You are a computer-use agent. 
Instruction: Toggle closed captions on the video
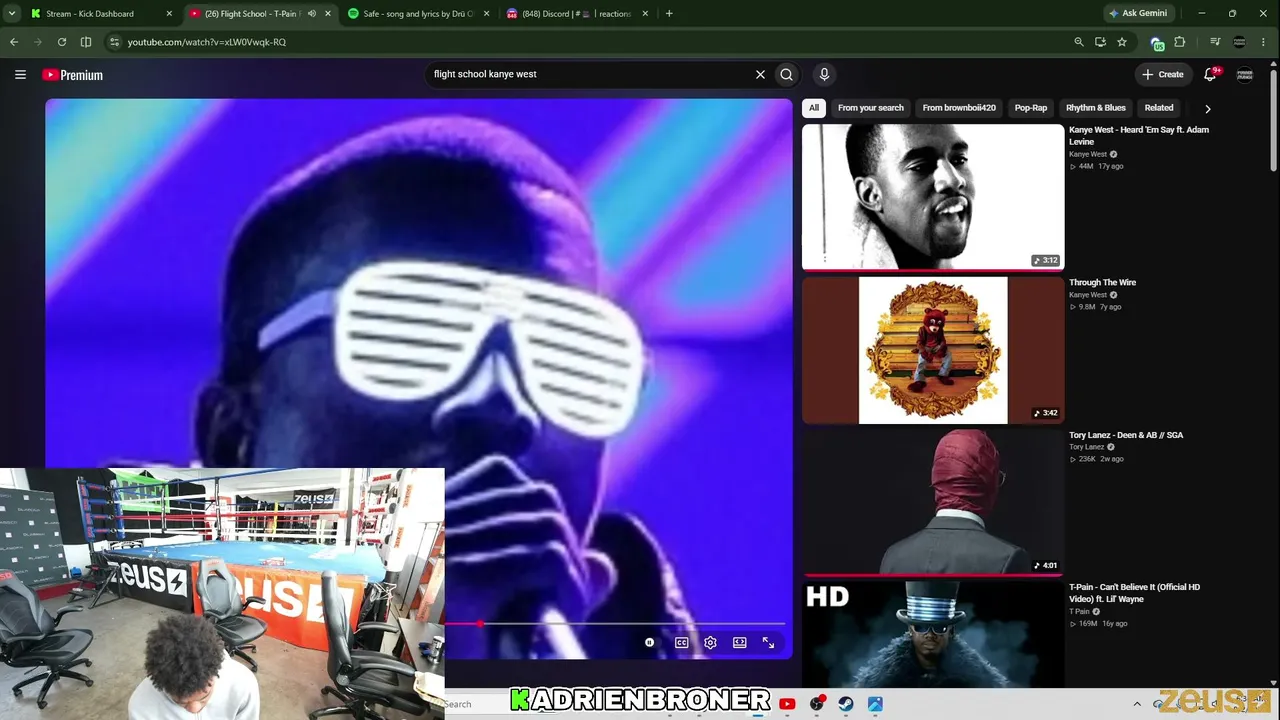681,643
